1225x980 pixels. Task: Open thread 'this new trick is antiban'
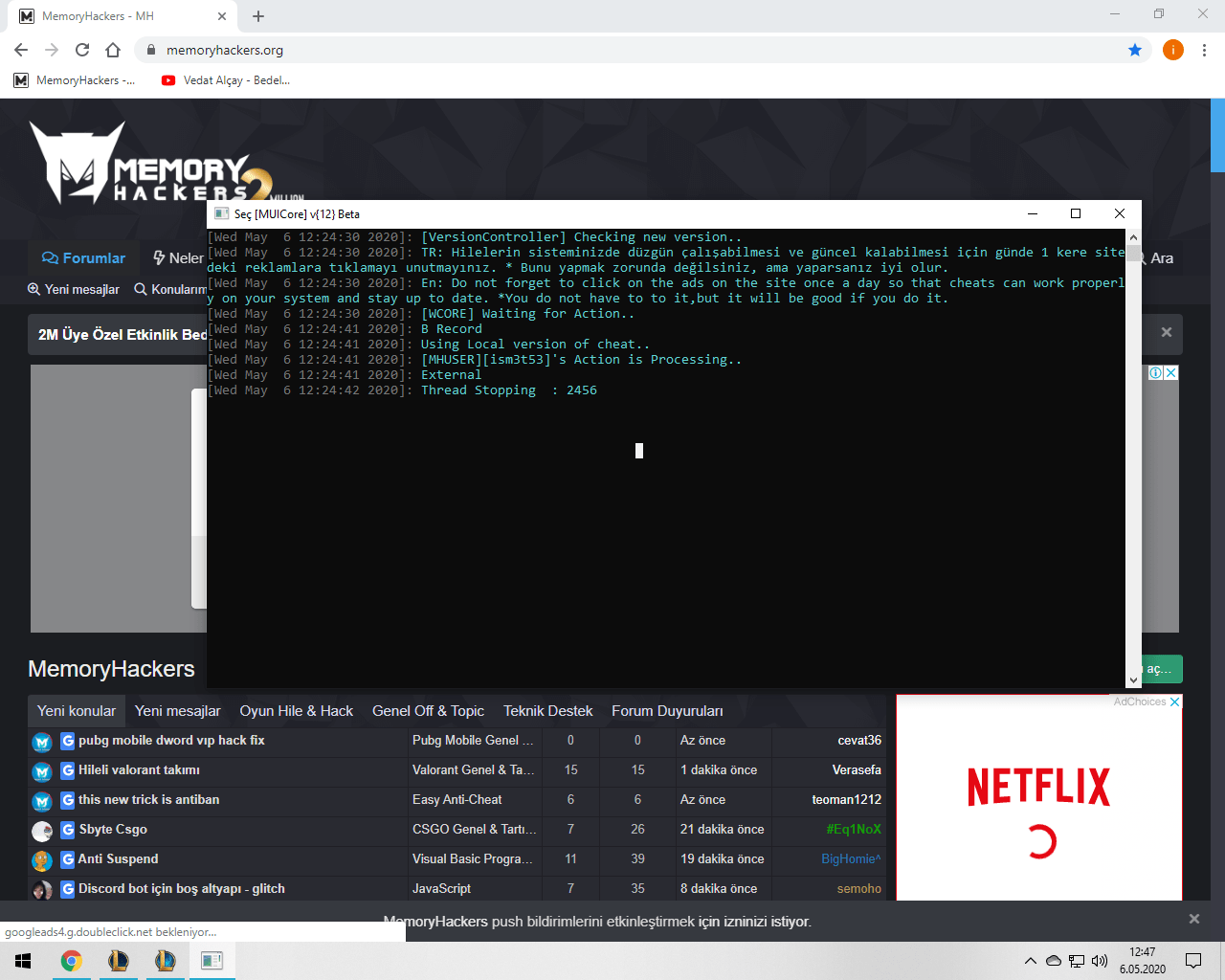(x=148, y=800)
